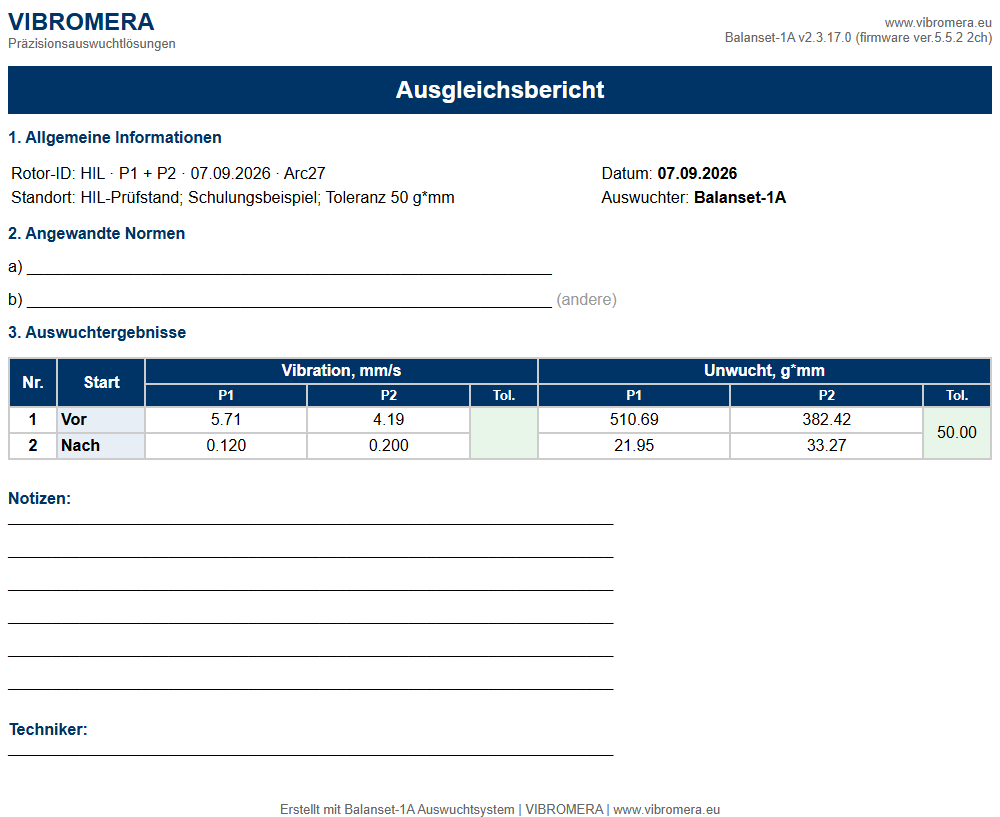Click heading 3. Auswuchtergebnisse
The image size is (1000, 817).
click(x=97, y=332)
